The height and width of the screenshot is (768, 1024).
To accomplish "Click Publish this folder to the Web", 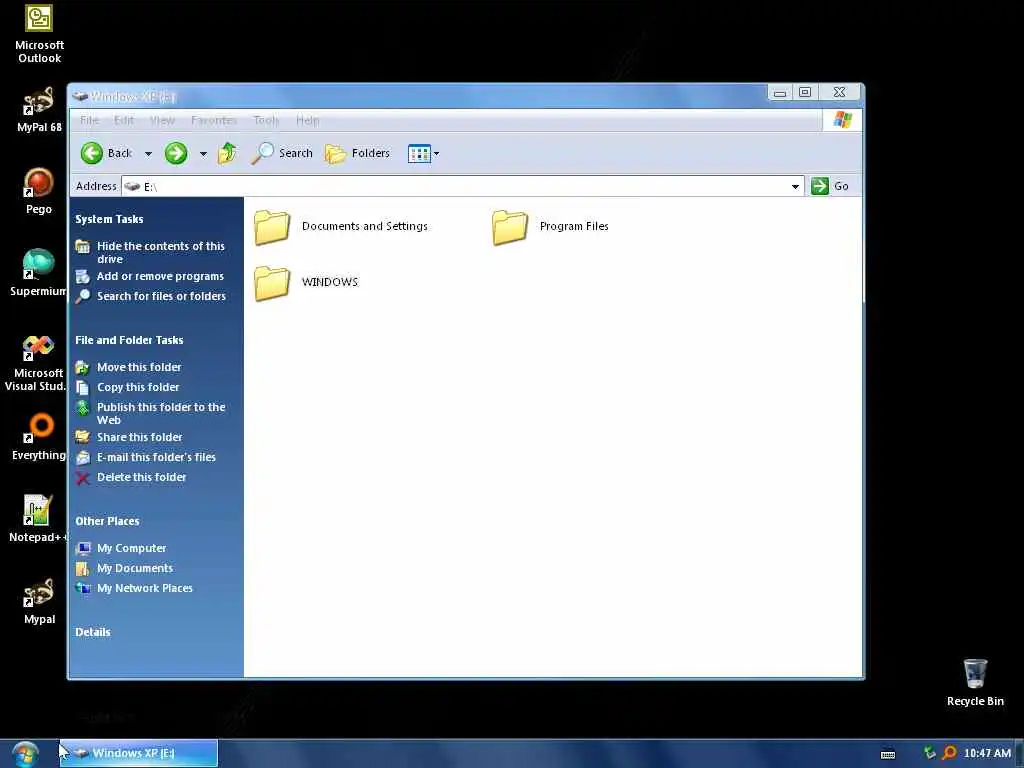I will 161,413.
